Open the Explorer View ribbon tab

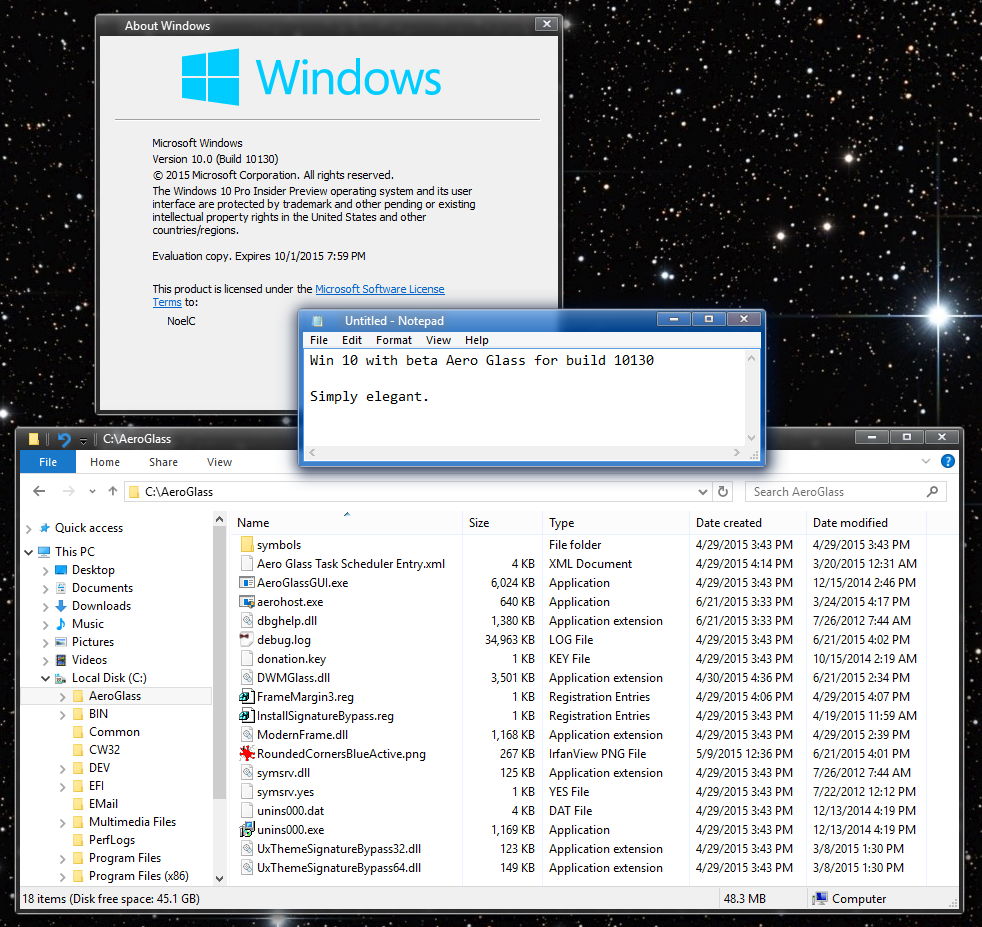(219, 462)
